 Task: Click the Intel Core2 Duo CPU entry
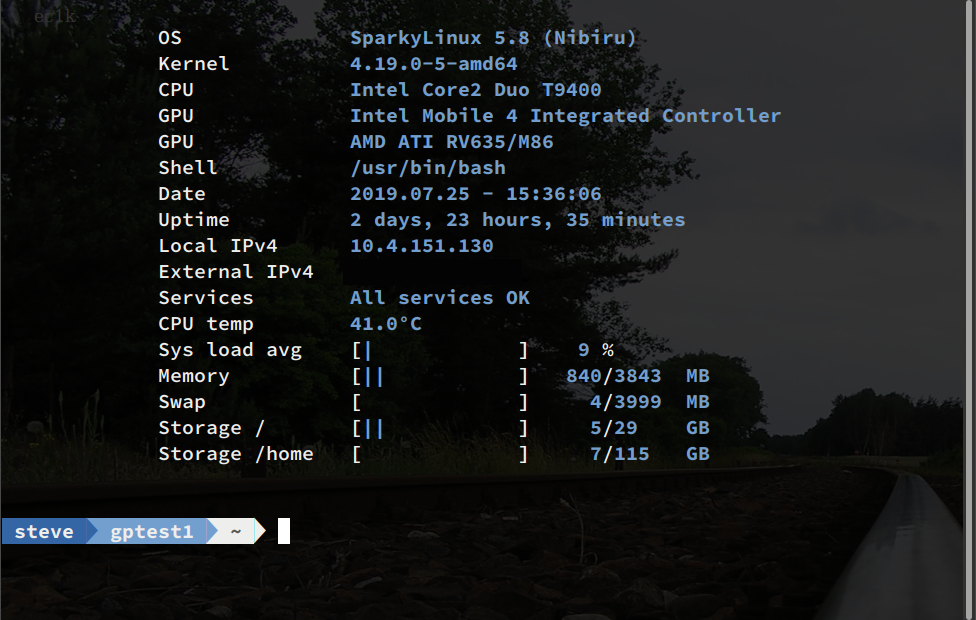(475, 89)
